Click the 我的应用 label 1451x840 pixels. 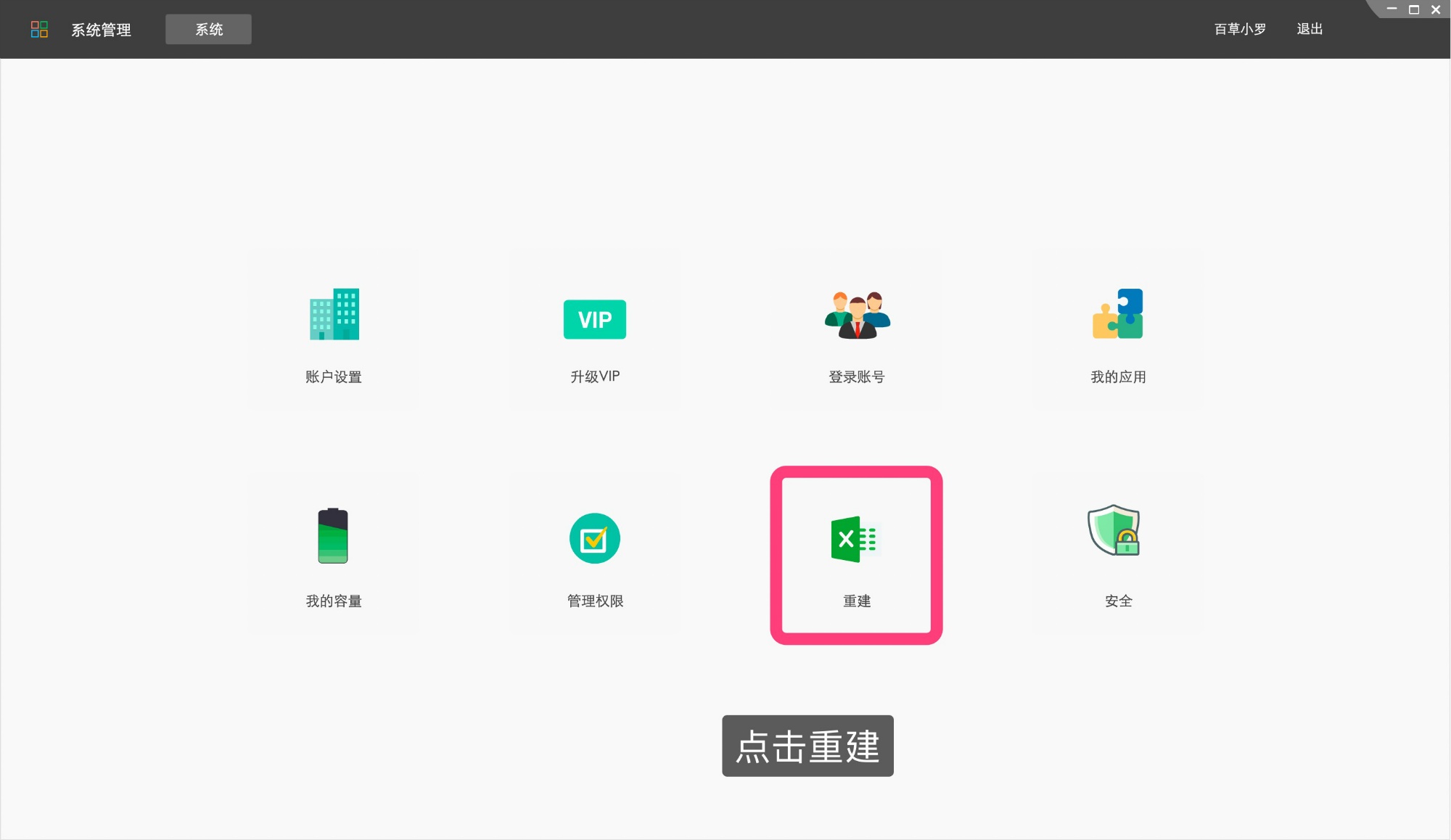[x=1118, y=376]
